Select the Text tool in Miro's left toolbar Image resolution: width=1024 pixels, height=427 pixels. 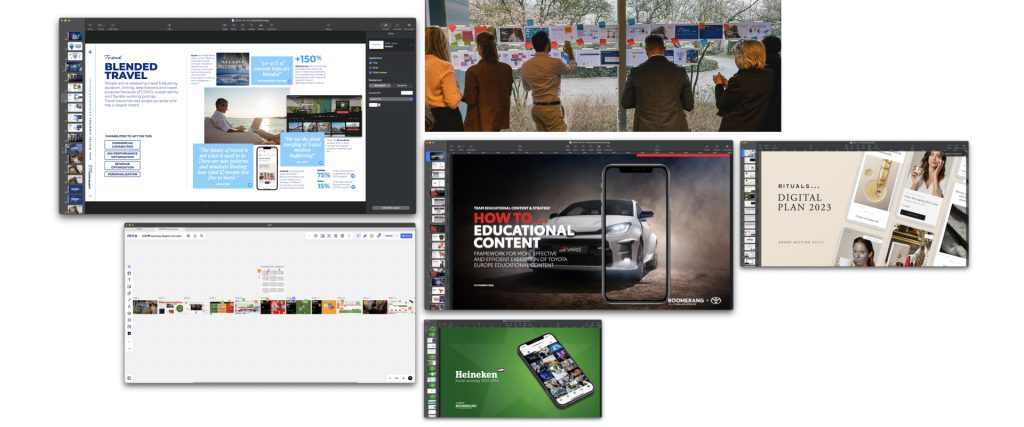tap(130, 279)
